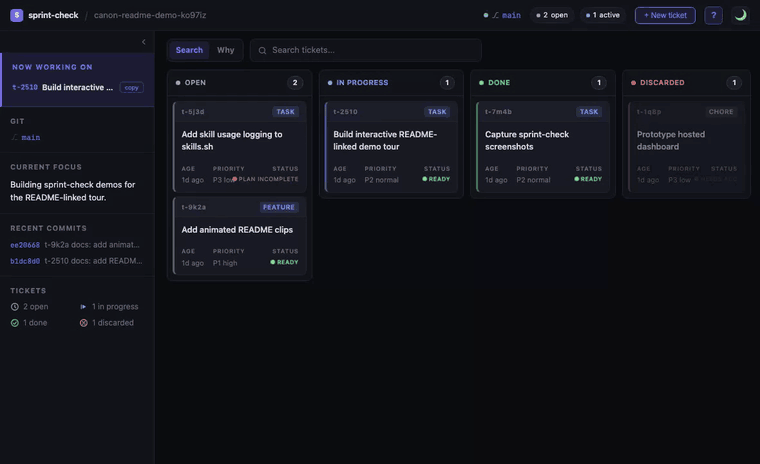Click the 2 open status pill
The image size is (760, 464).
pos(552,15)
